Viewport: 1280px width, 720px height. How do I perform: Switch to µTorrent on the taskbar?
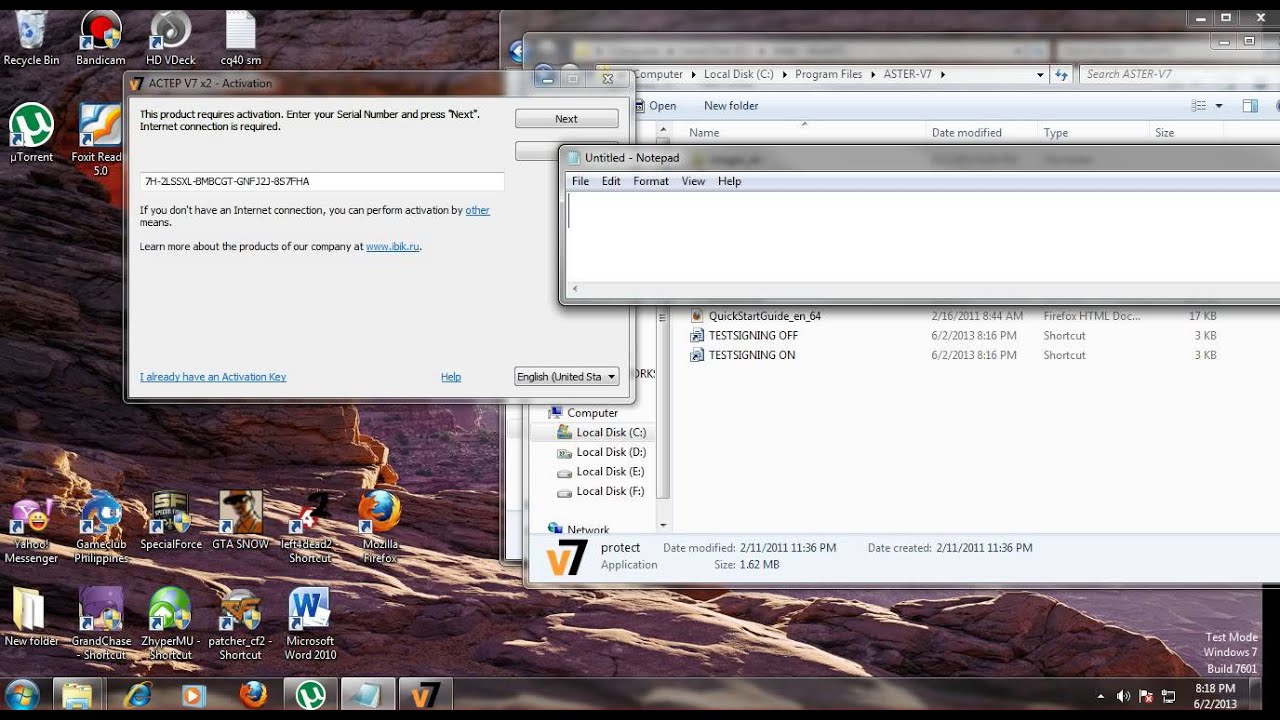[311, 695]
